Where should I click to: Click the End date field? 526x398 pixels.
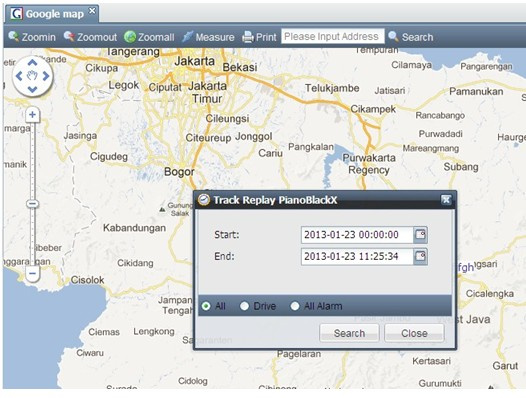(x=357, y=257)
